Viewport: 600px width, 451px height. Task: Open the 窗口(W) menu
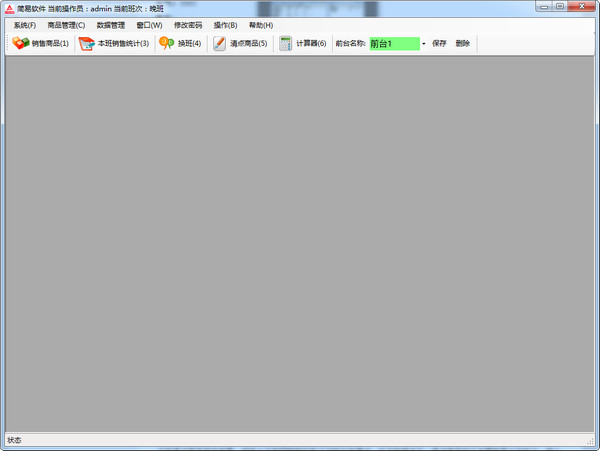149,25
